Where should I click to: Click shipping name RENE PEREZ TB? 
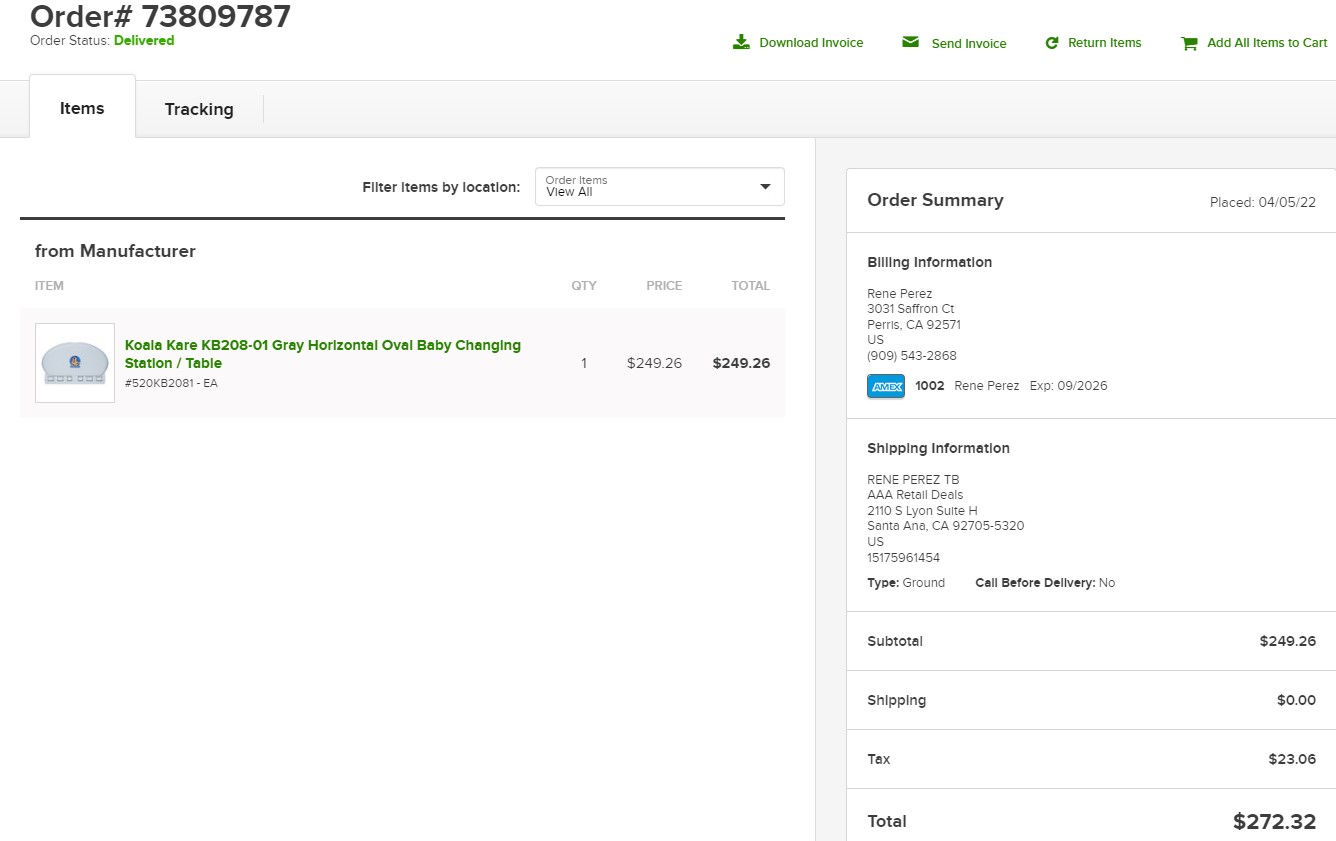pos(913,480)
